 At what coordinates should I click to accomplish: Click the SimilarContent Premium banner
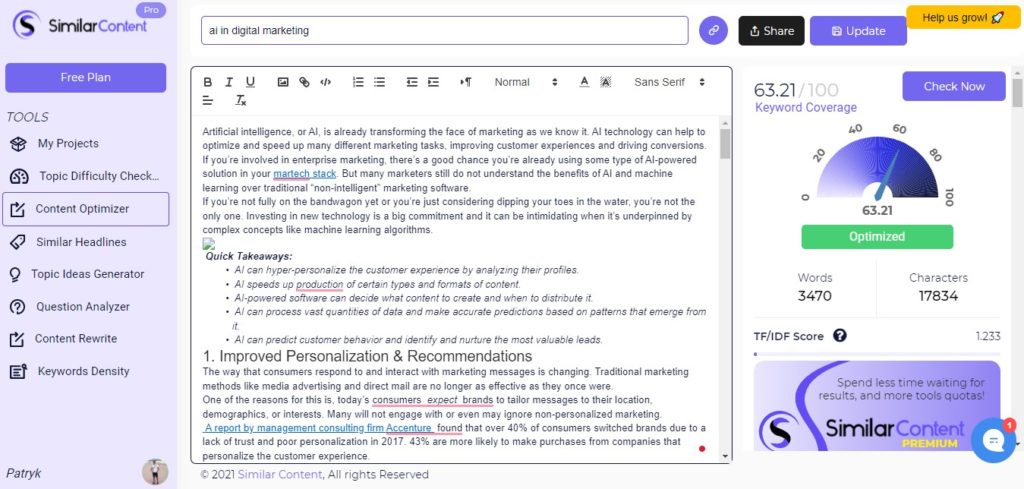[x=876, y=405]
